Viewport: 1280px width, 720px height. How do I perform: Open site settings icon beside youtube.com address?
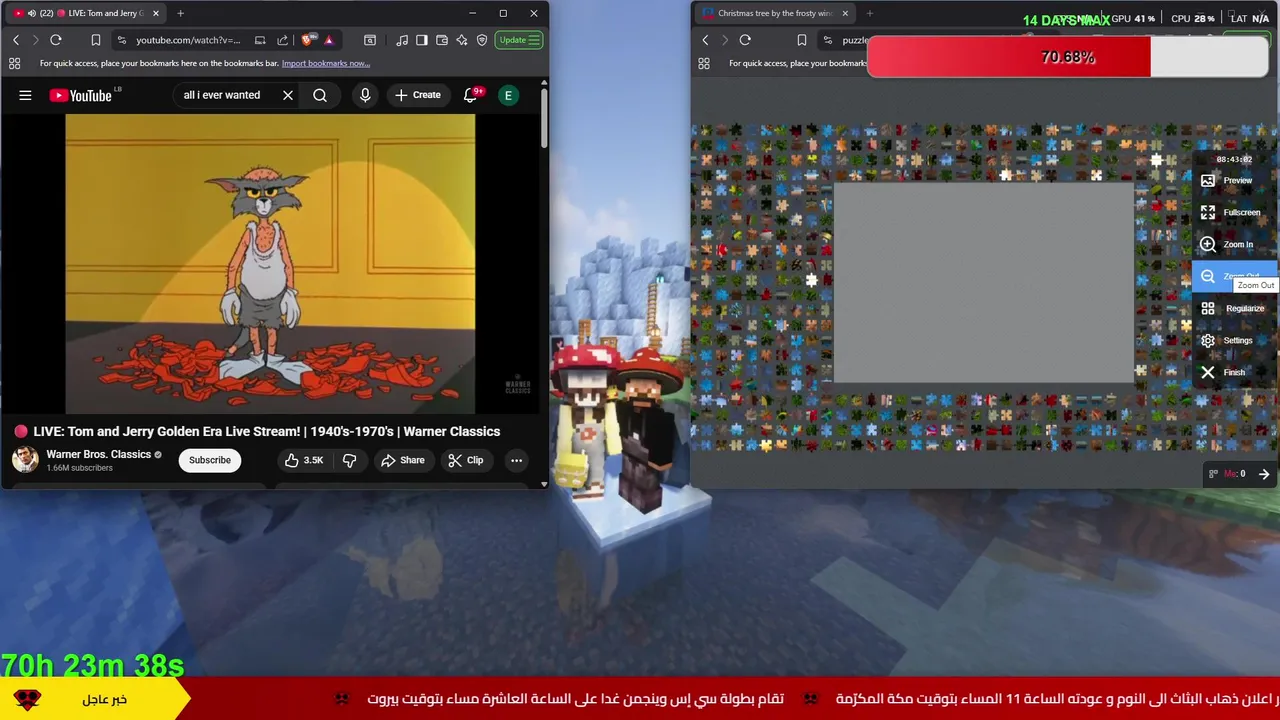point(121,40)
